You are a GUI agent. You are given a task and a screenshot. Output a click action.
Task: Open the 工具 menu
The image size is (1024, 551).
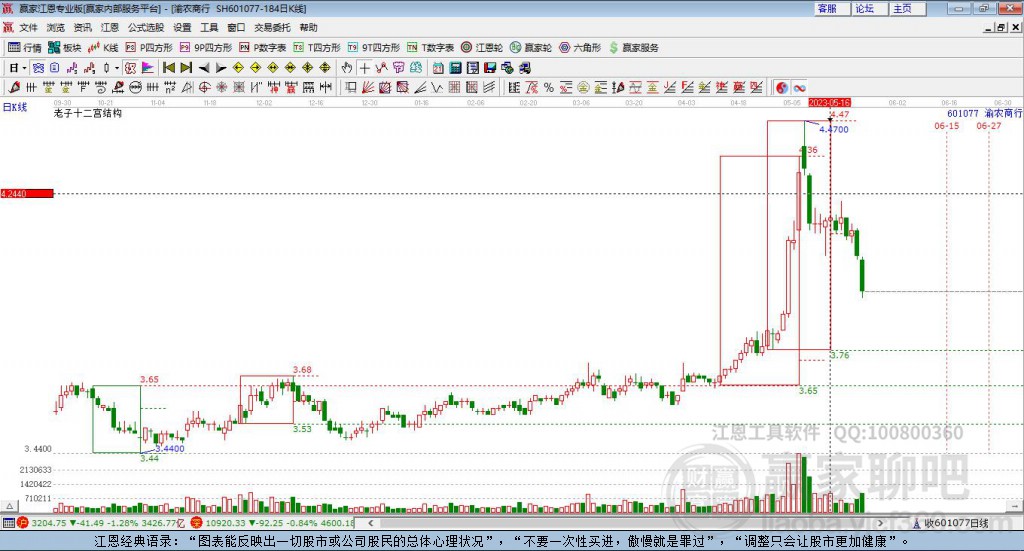[209, 27]
